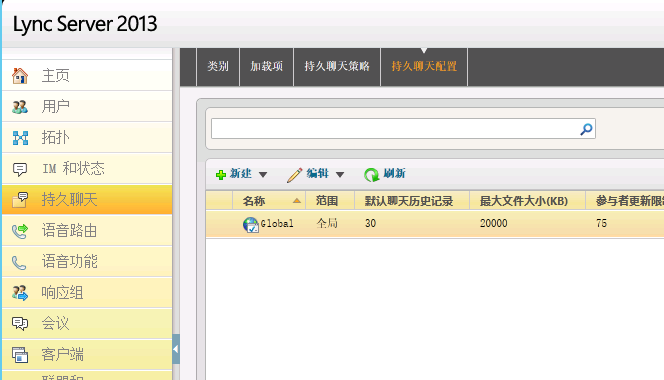Click the value 75 cell
The width and height of the screenshot is (664, 380).
coord(601,223)
